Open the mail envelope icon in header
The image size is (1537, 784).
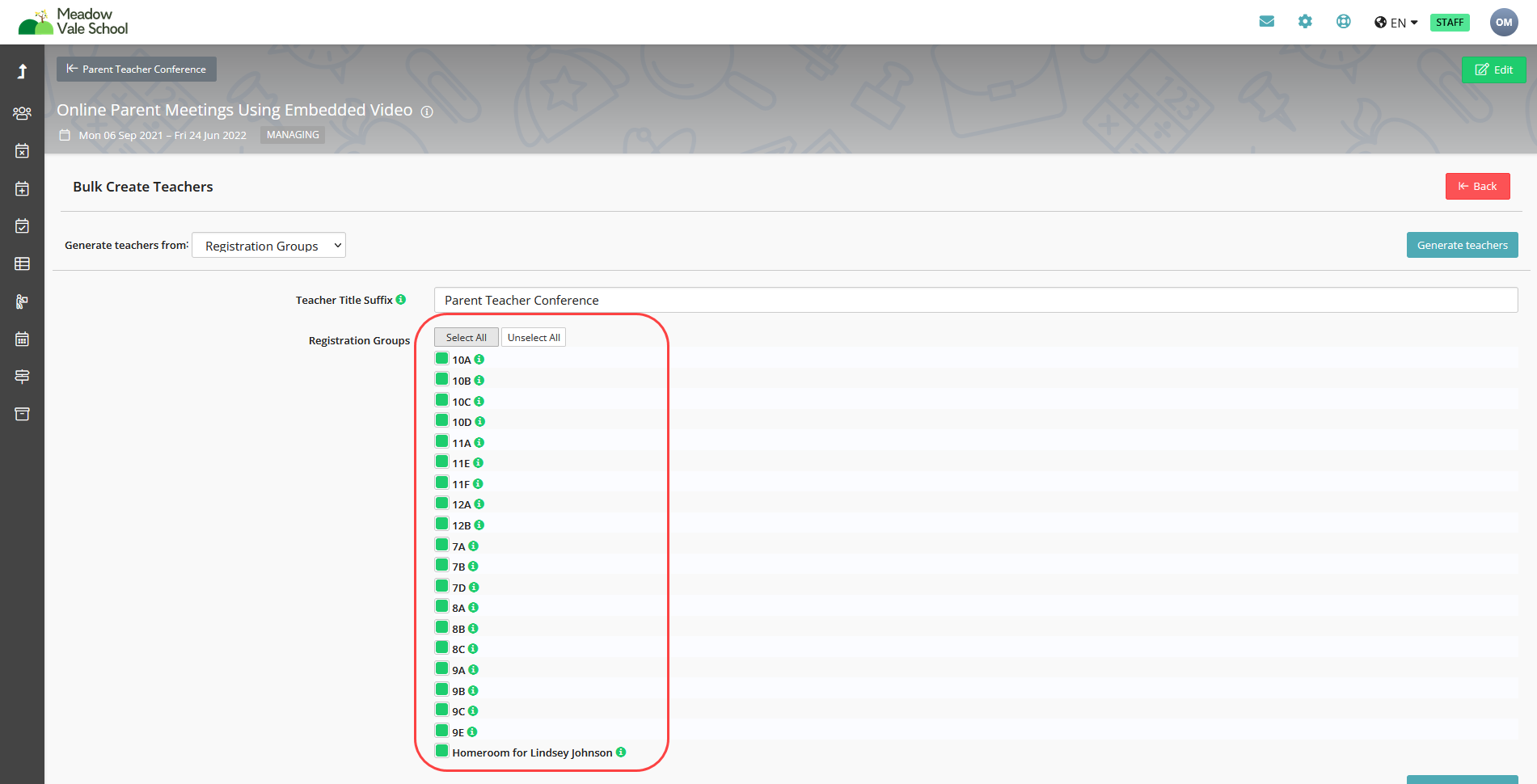click(1266, 22)
